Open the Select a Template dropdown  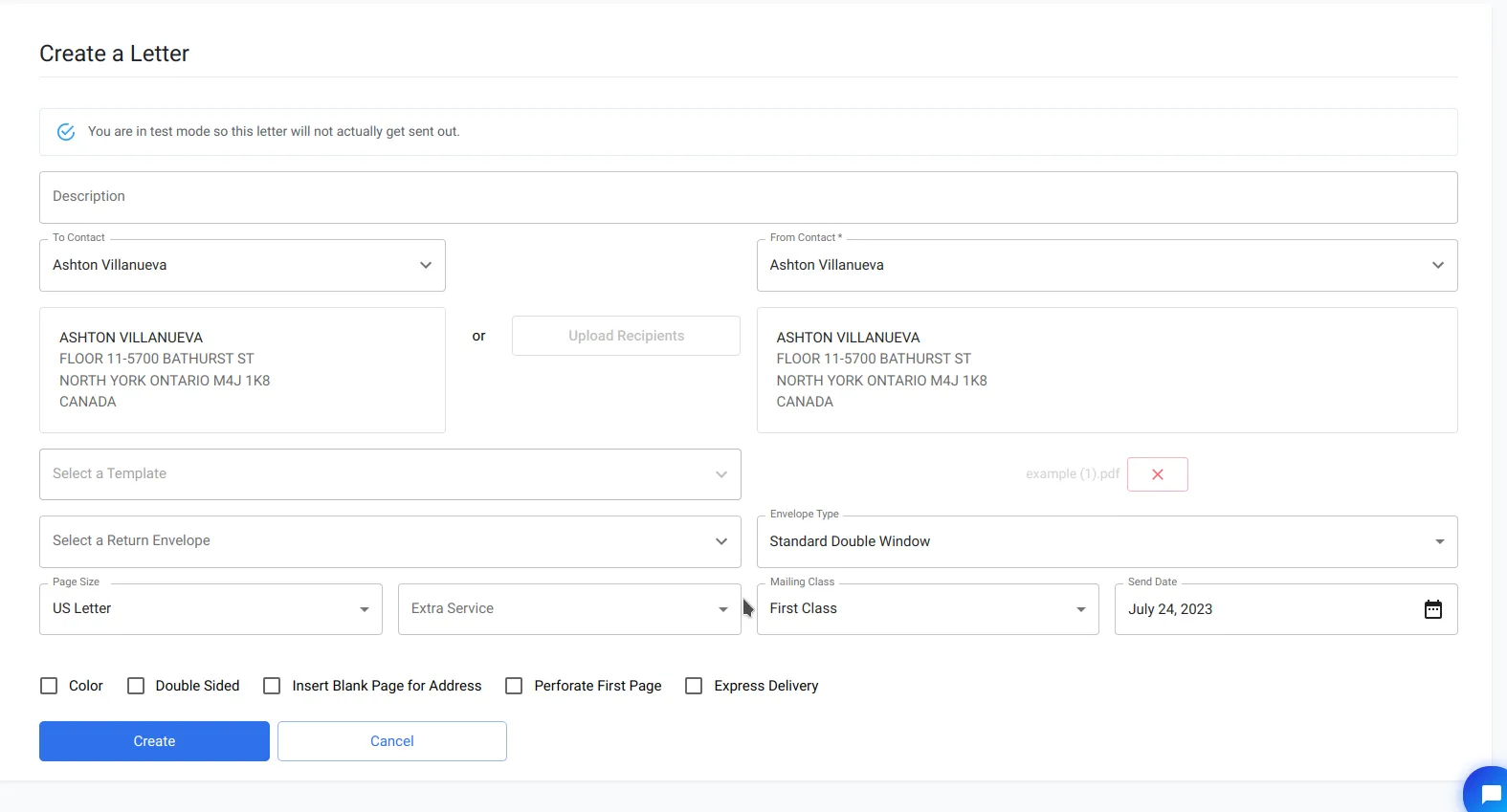click(390, 474)
